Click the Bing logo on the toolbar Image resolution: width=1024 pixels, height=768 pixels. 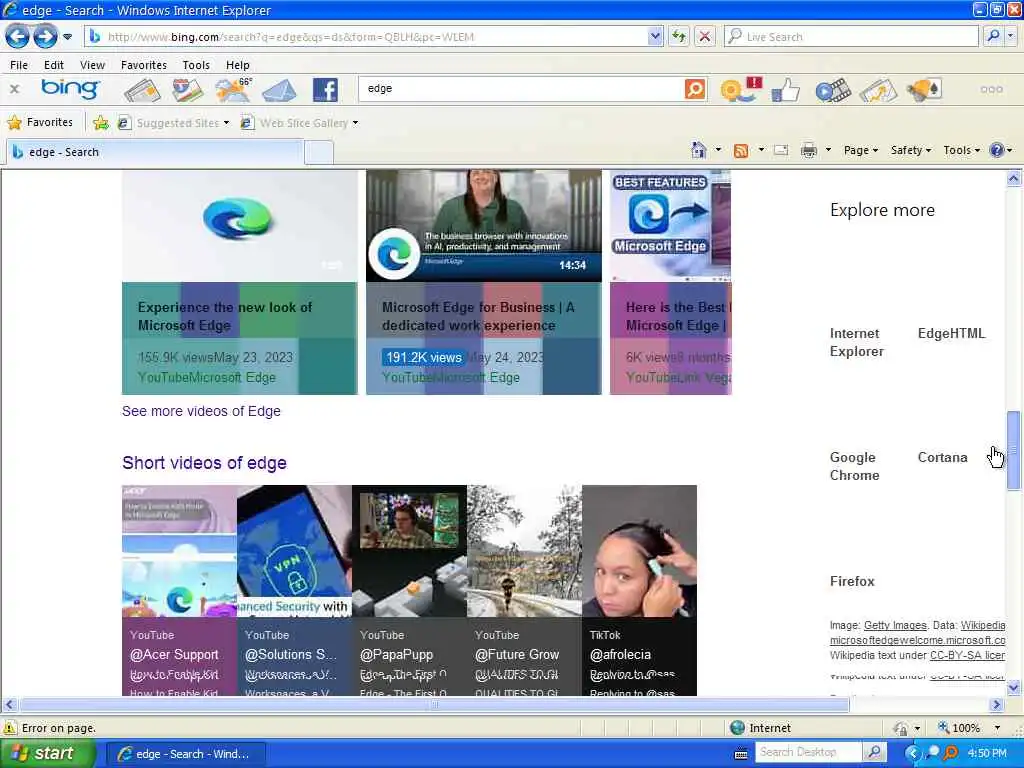[70, 88]
